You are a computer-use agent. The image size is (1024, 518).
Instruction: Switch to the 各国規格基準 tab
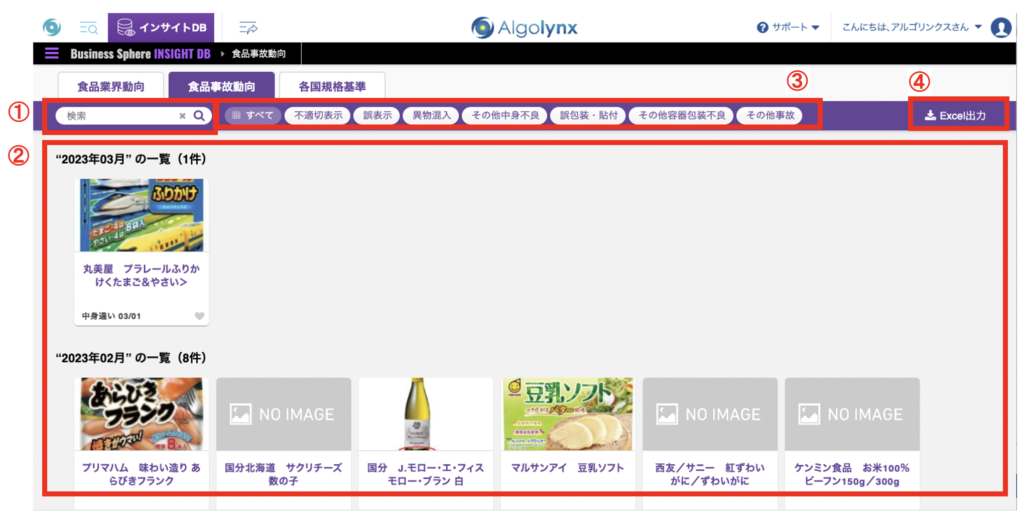coord(331,86)
